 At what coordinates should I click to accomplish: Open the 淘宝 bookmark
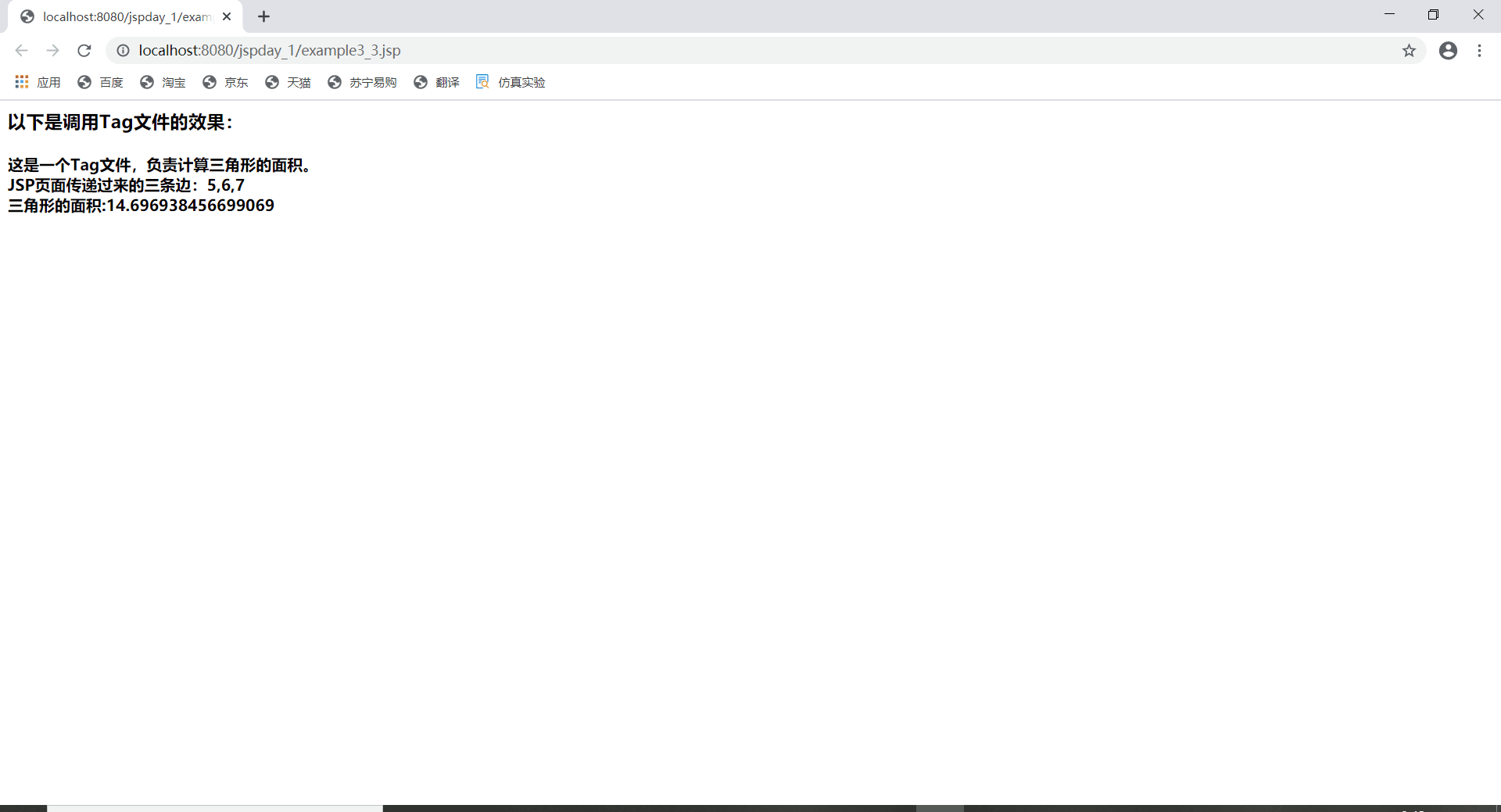pyautogui.click(x=174, y=82)
